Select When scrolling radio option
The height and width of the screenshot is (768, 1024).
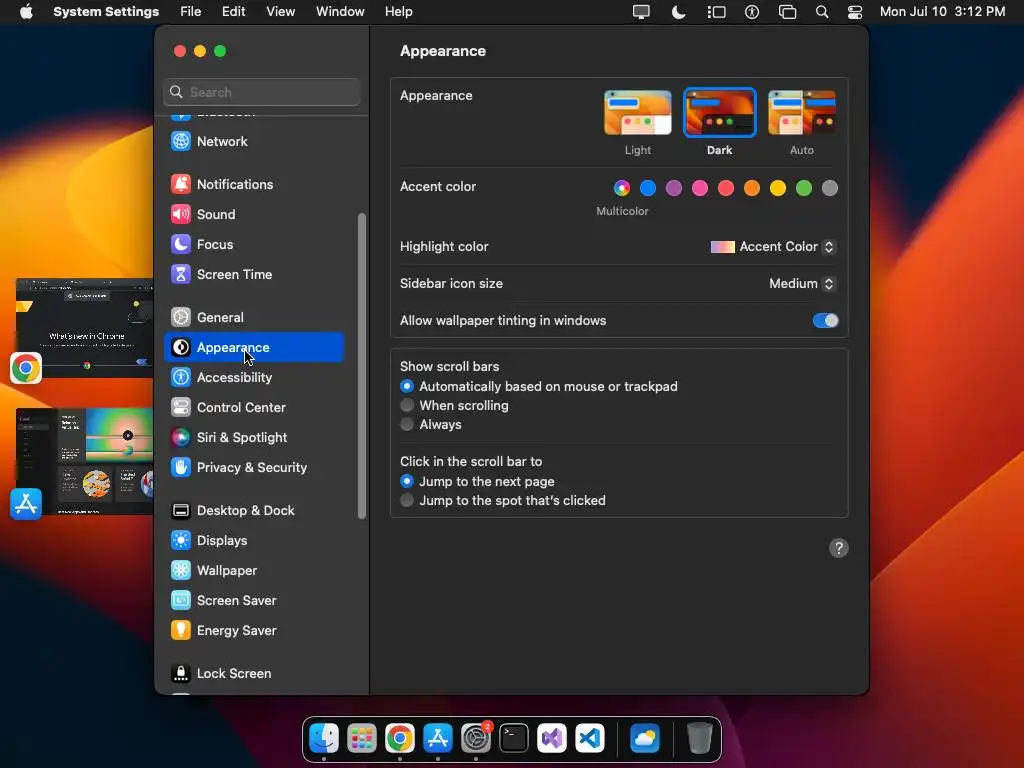(x=455, y=406)
